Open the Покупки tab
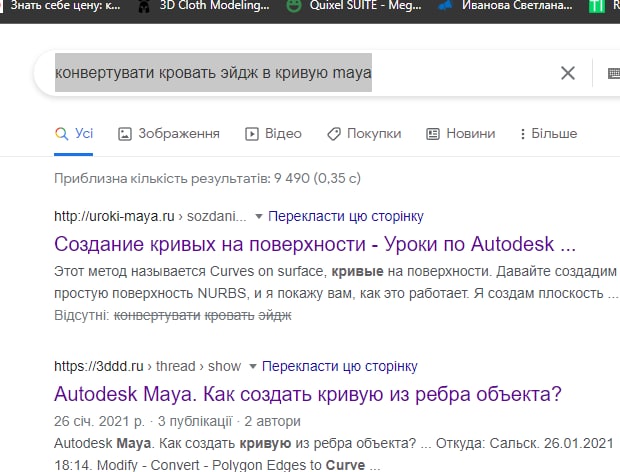Screen dimensions: 620x472 (x=364, y=134)
